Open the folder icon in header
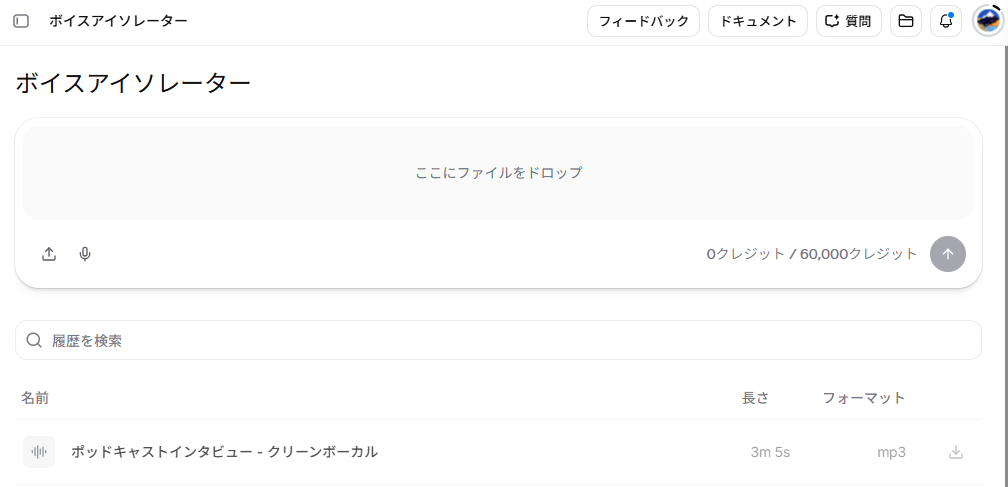This screenshot has width=1008, height=487. [x=906, y=21]
